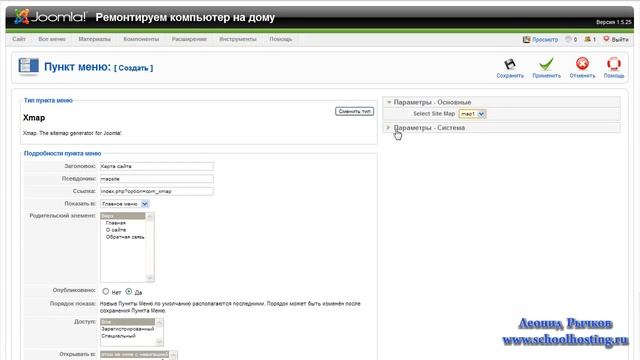The width and height of the screenshot is (640, 360).
Task: Click the Apply green checkmark icon
Action: pos(546,64)
